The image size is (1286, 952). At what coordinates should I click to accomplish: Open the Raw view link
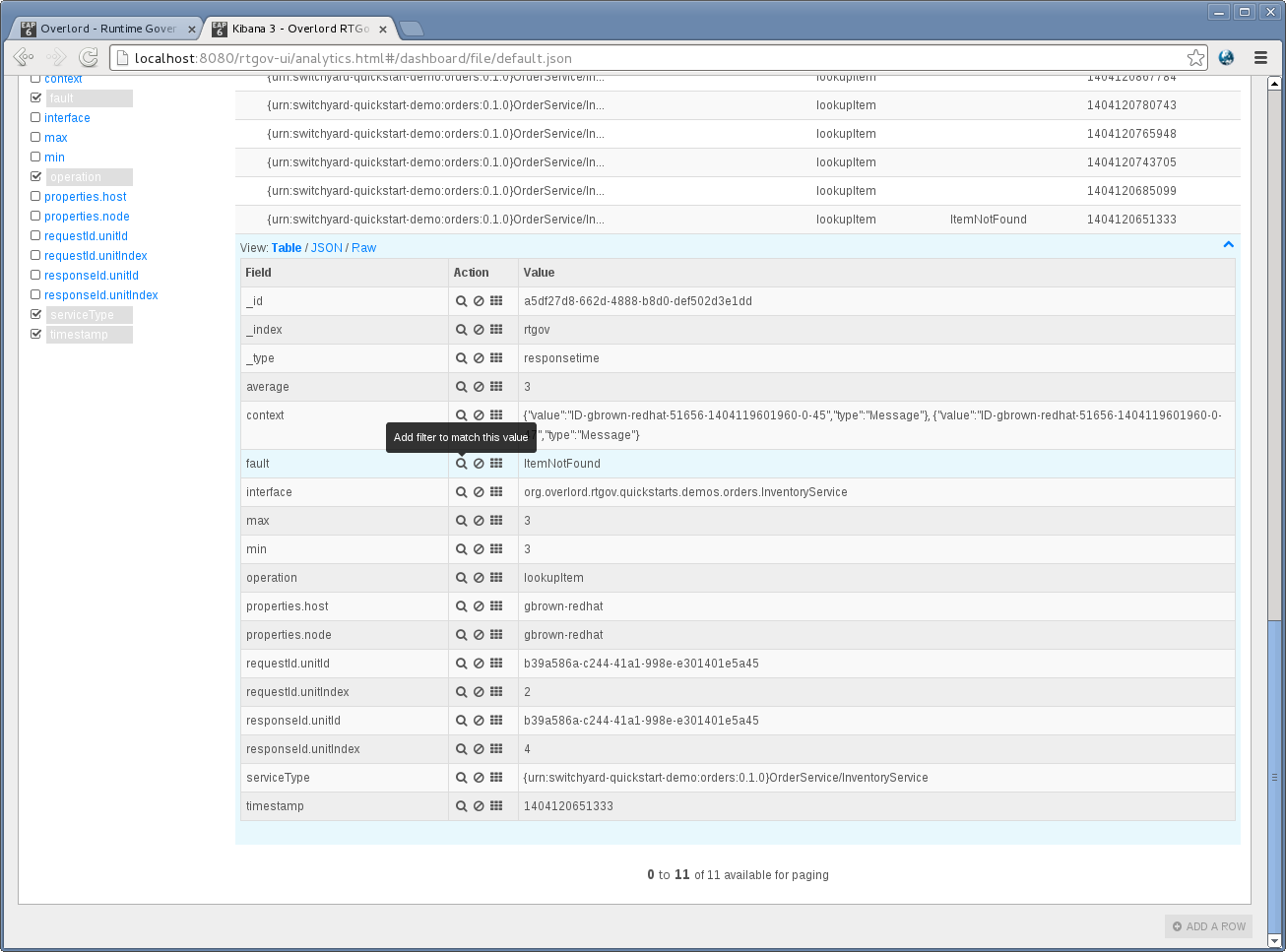pyautogui.click(x=363, y=247)
